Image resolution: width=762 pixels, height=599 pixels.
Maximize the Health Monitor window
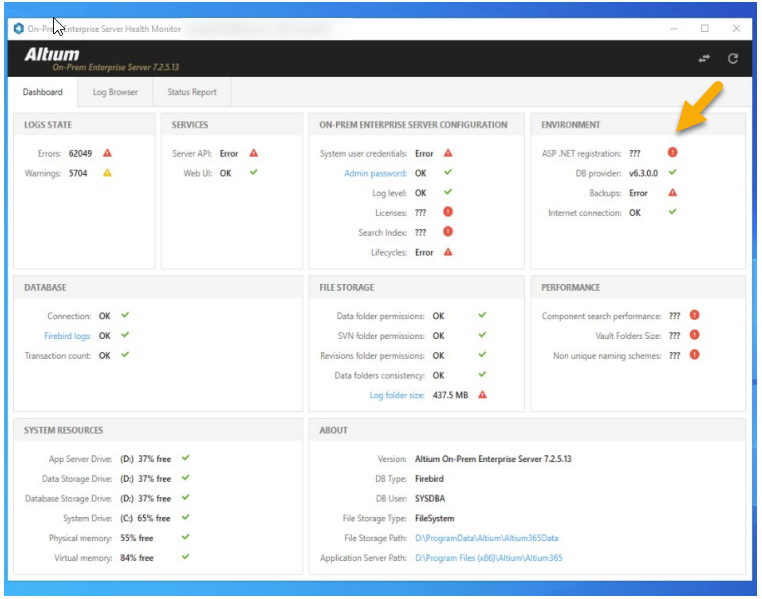point(705,29)
